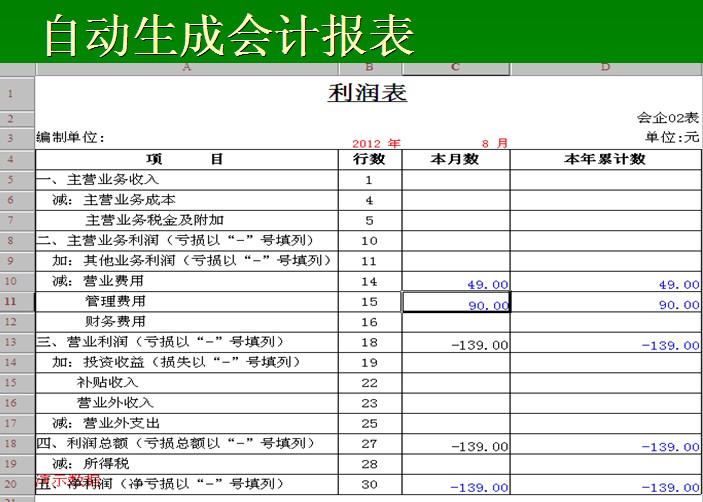Select row 18 header
Screen dimensions: 703x502
pyautogui.click(x=17, y=444)
